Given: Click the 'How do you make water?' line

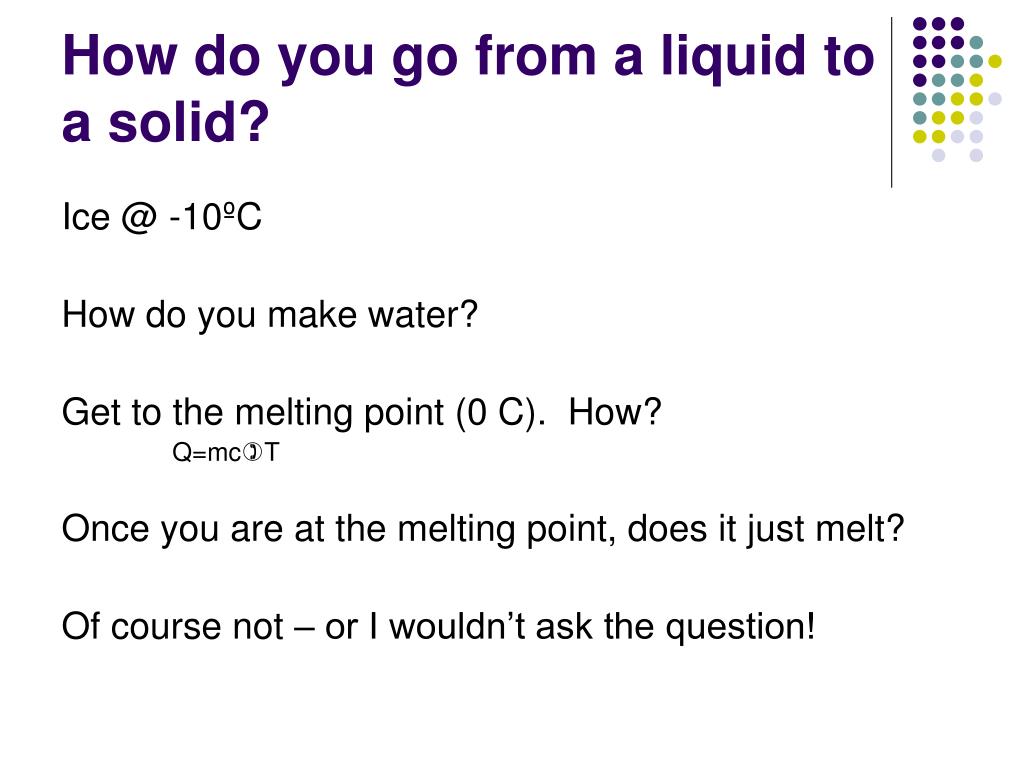Looking at the screenshot, I should click(x=270, y=315).
